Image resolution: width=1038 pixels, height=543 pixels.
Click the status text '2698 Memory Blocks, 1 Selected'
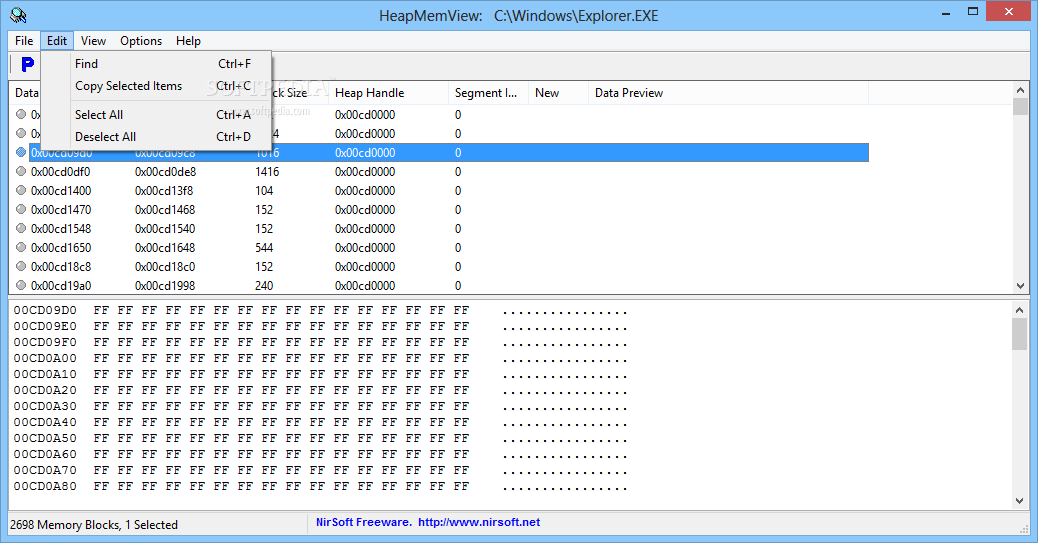(94, 524)
